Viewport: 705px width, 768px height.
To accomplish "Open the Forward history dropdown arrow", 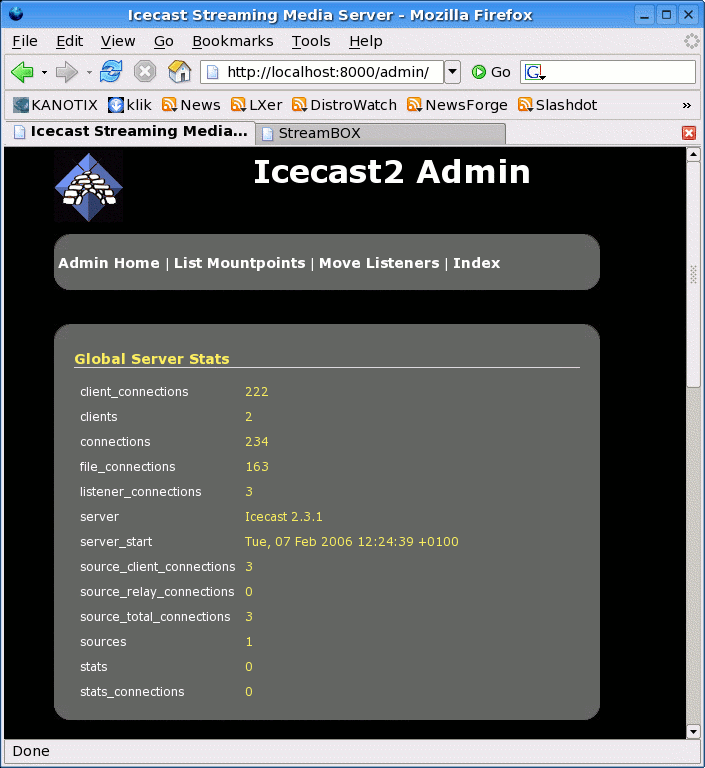I will 89,72.
